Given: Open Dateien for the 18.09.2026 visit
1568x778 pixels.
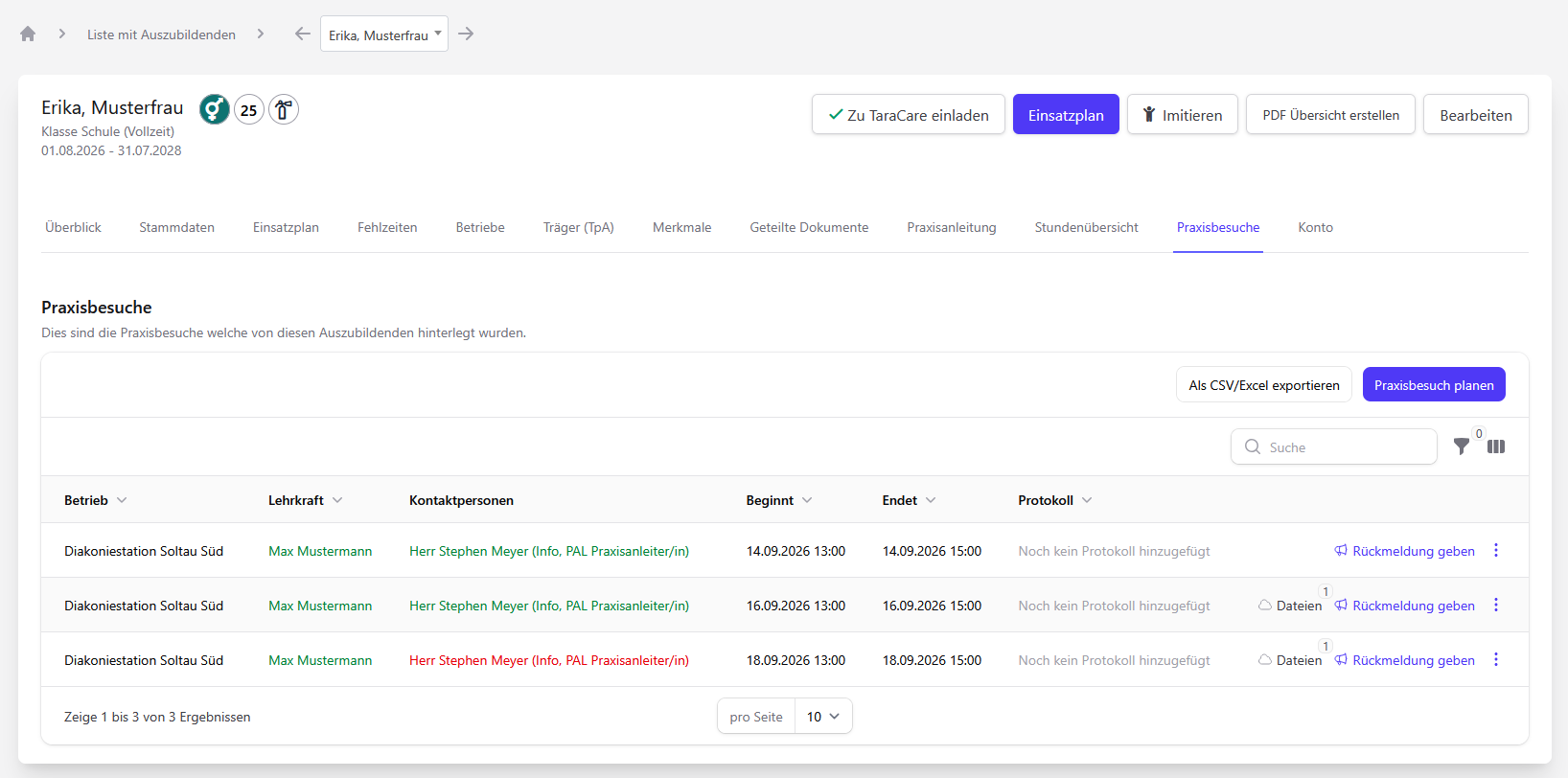Looking at the screenshot, I should 1290,660.
